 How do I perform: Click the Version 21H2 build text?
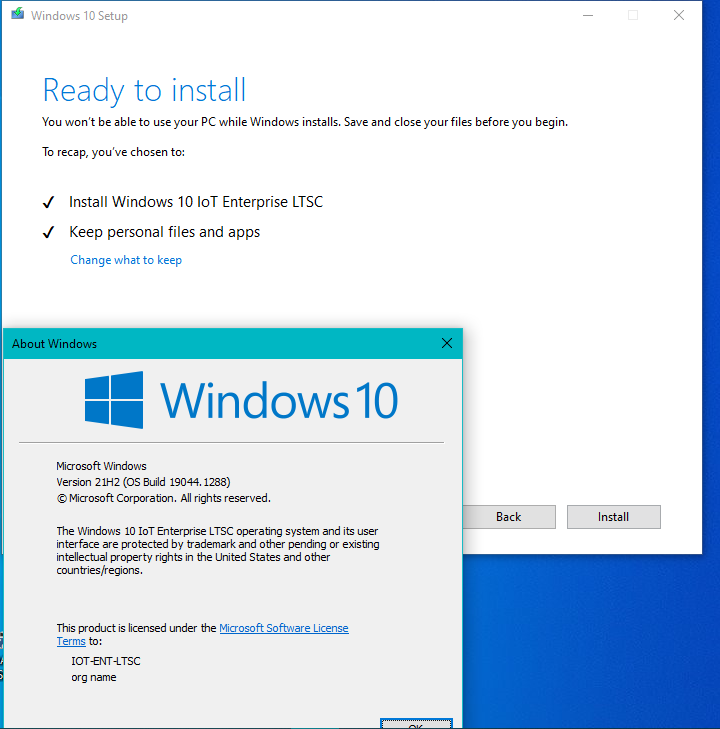click(143, 482)
